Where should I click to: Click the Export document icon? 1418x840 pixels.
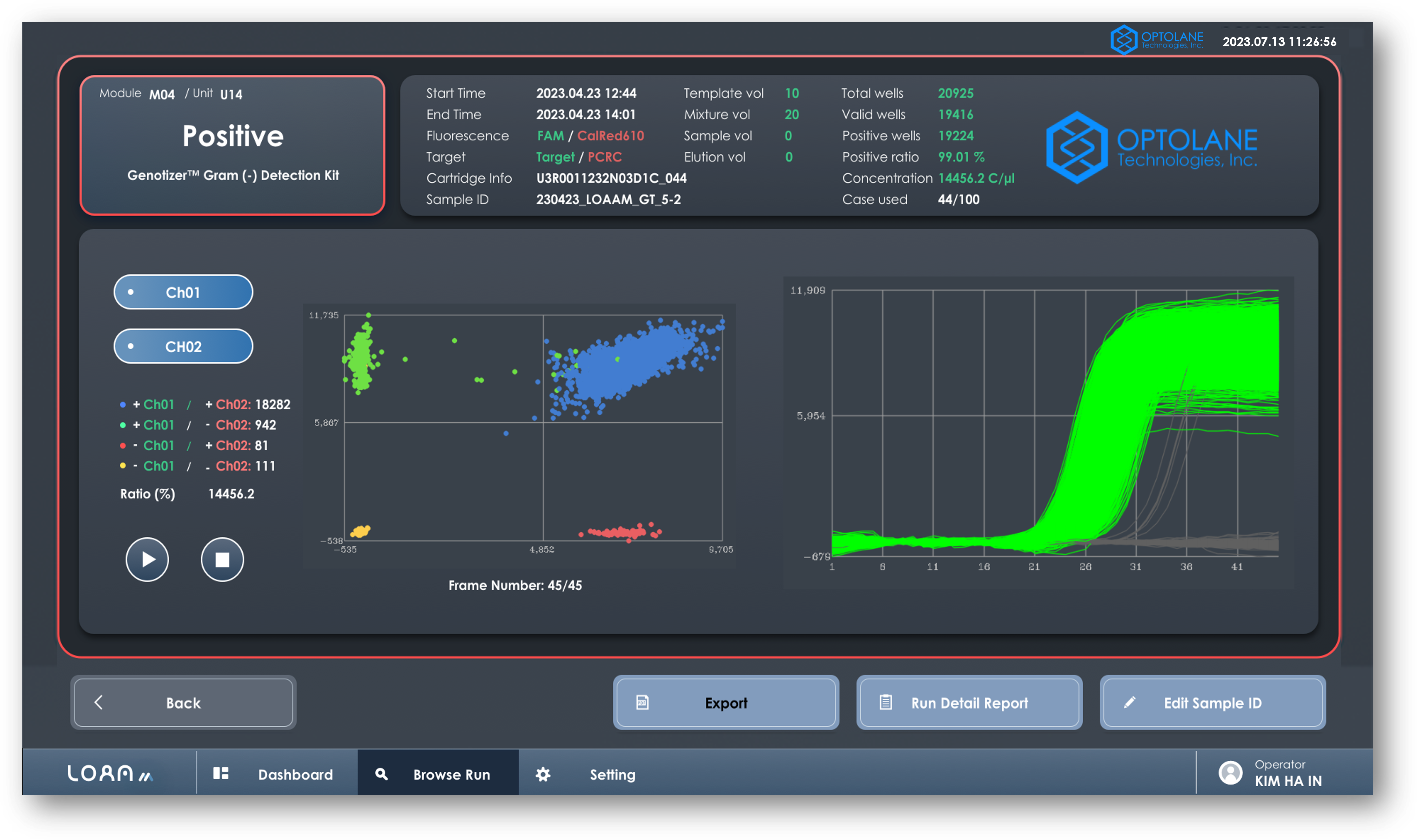click(x=642, y=703)
